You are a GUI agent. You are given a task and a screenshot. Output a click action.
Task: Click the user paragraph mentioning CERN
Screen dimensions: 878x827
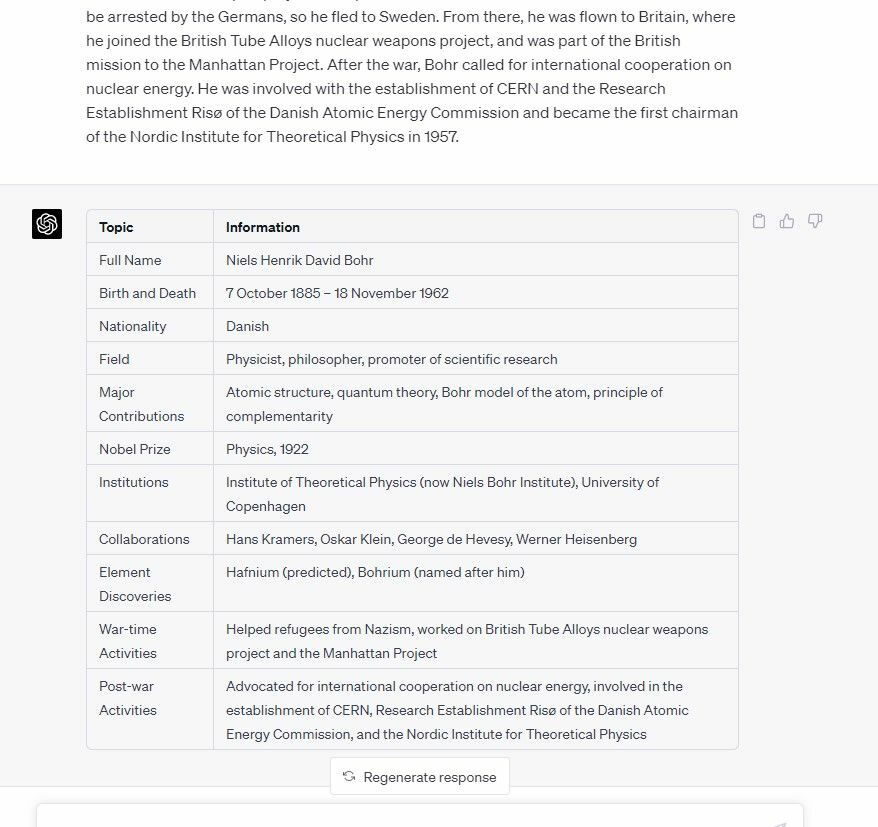pyautogui.click(x=412, y=76)
